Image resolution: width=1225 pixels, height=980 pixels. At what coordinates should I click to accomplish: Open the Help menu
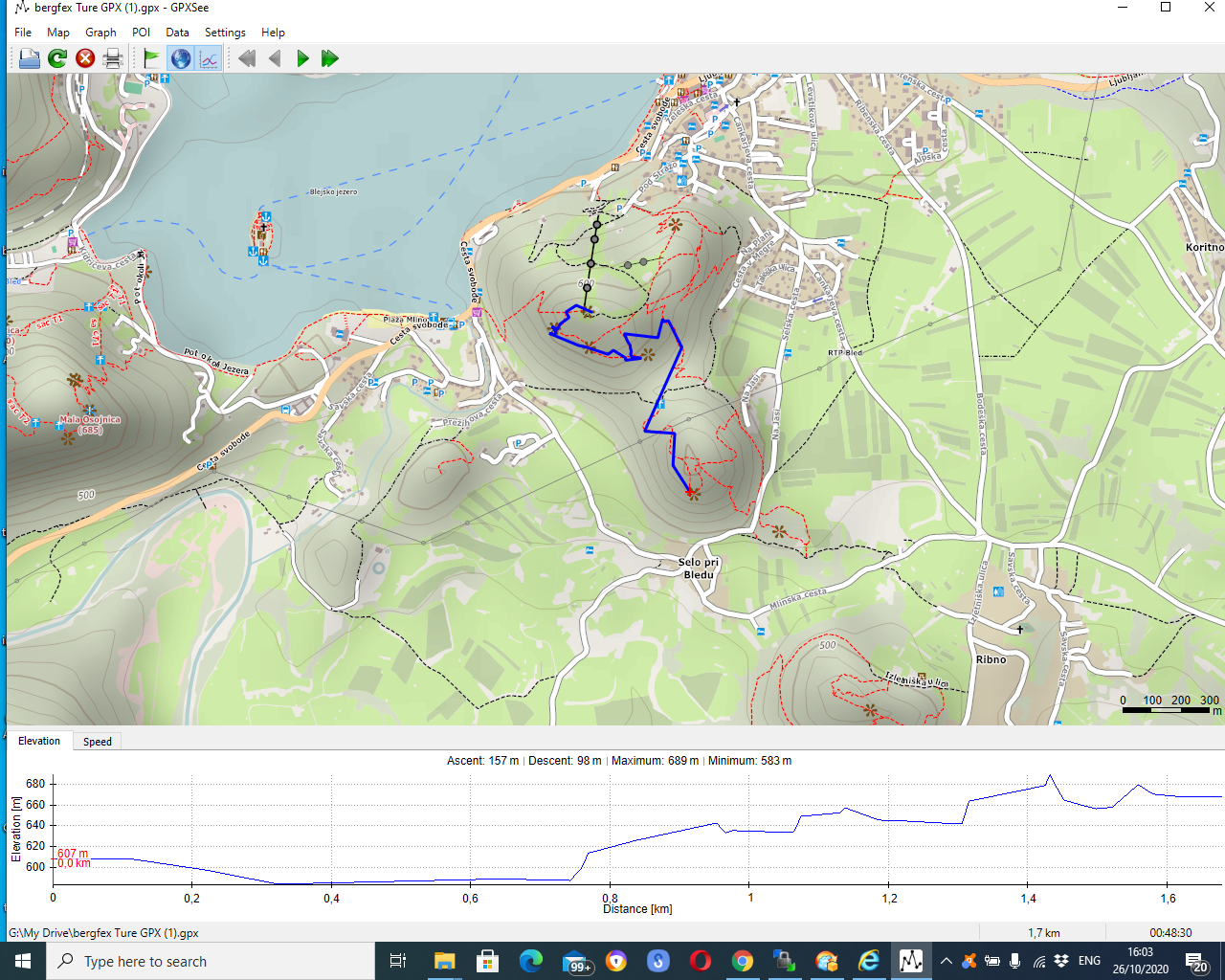tap(273, 32)
